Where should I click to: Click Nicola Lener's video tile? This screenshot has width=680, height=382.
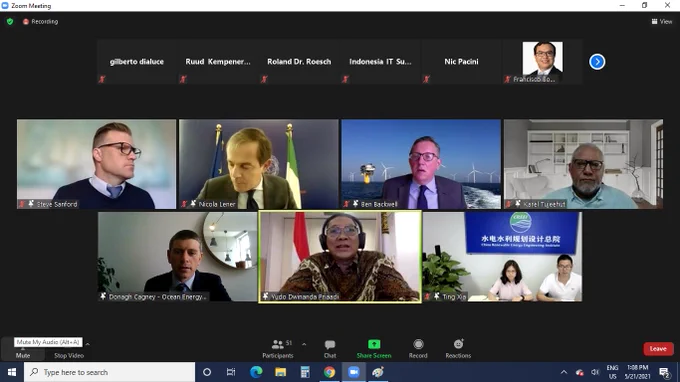tap(259, 164)
